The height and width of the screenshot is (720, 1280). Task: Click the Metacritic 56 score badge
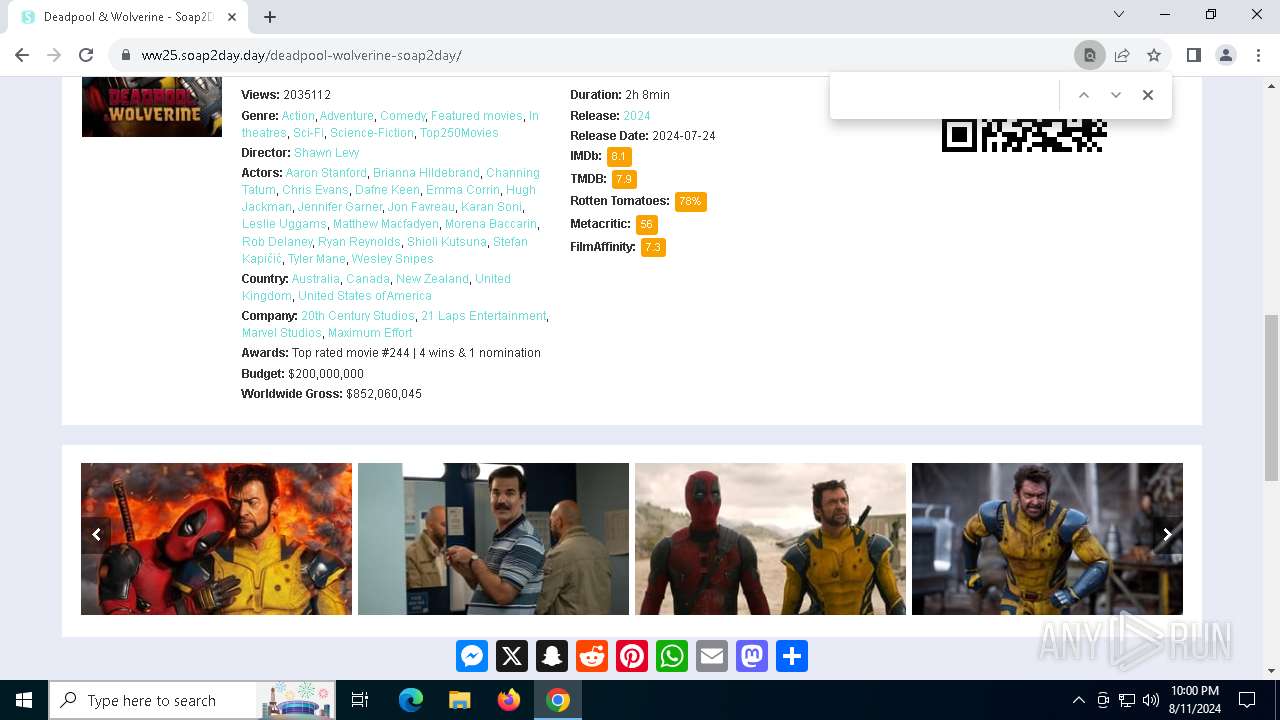click(x=647, y=225)
